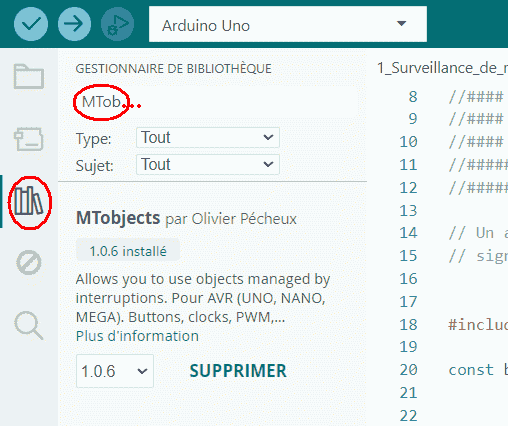
Task: Click the Verify checkmark button
Action: [31, 24]
